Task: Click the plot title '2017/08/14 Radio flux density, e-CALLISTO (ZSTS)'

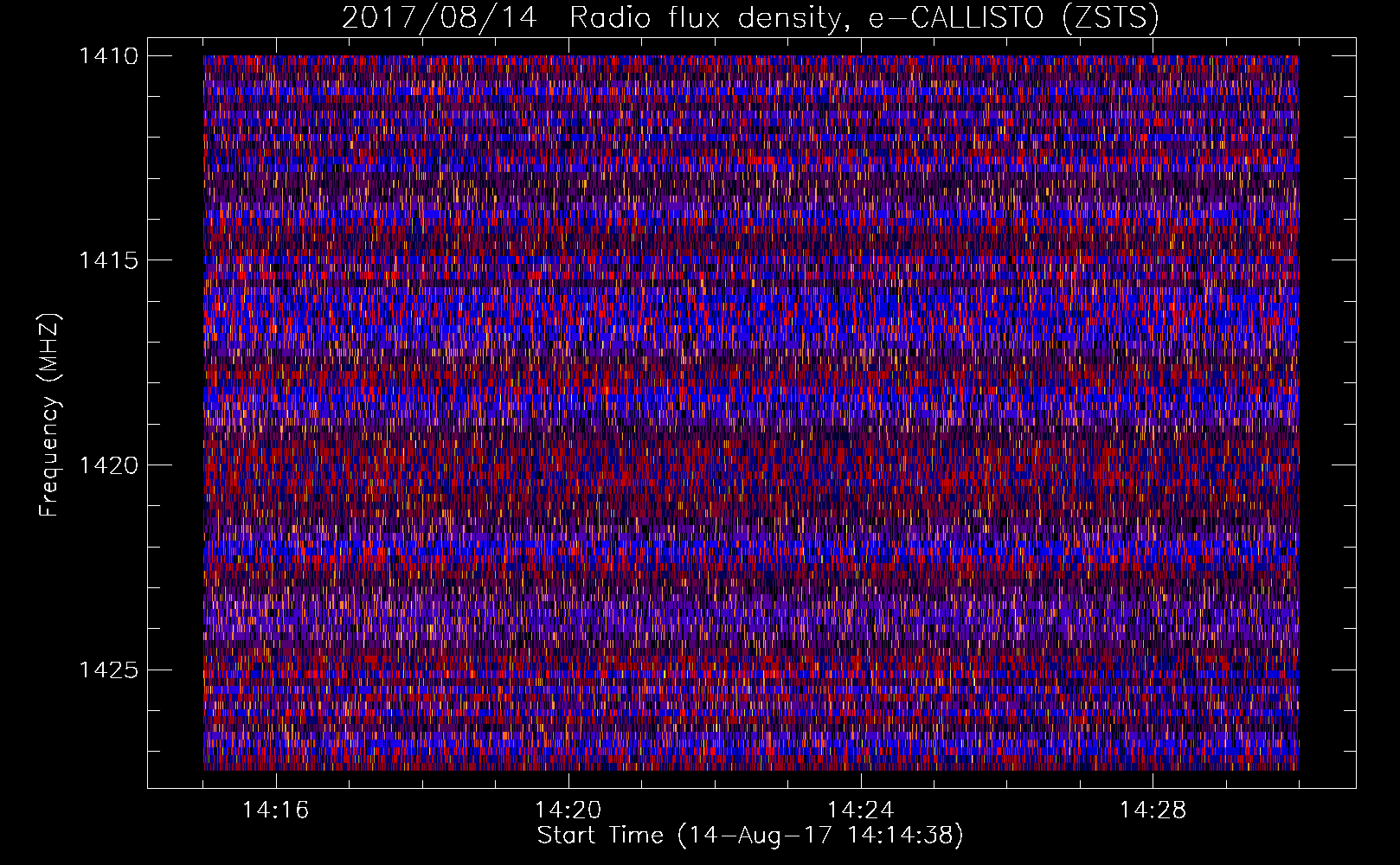Action: (750, 17)
